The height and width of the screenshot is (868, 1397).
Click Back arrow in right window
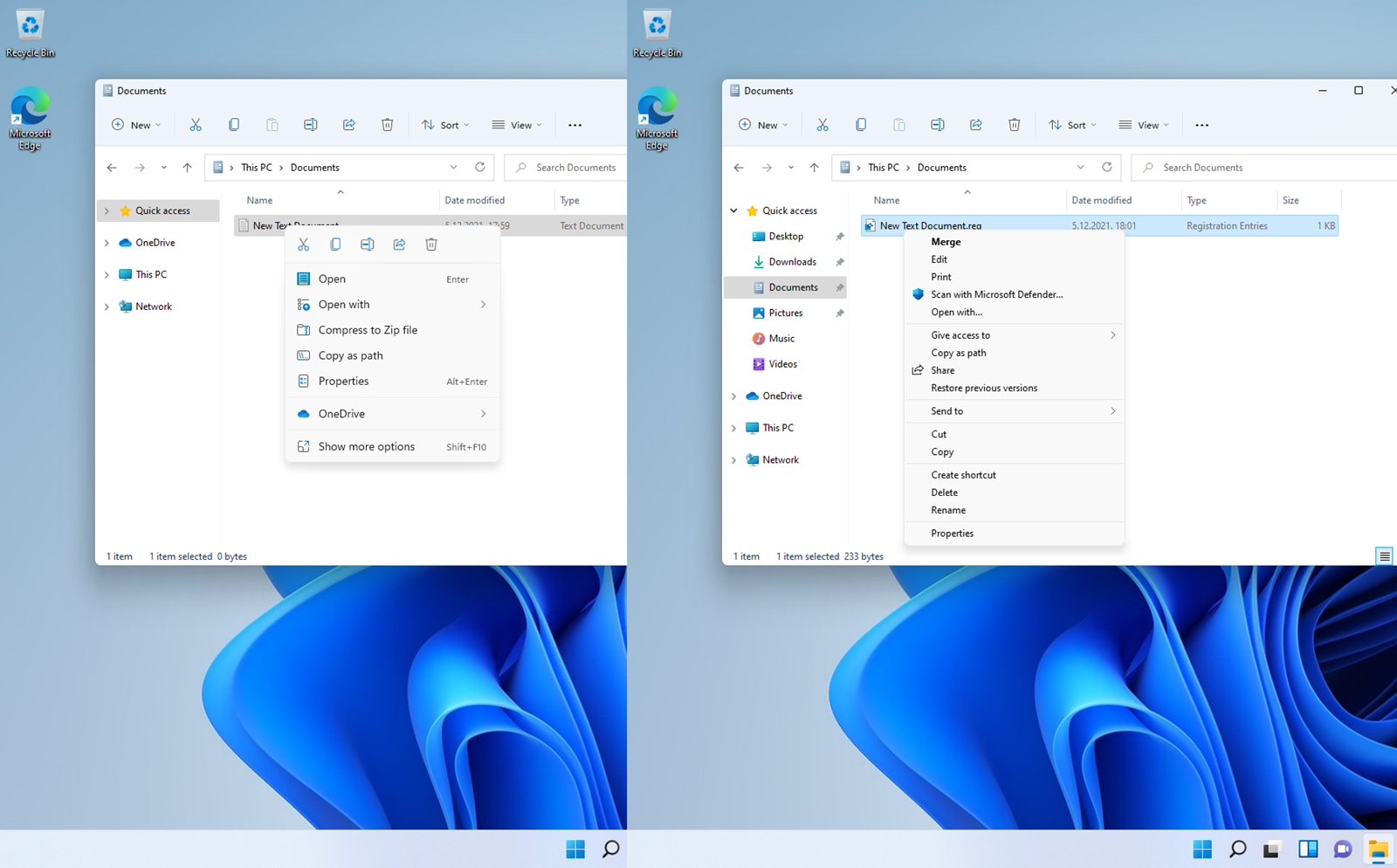(x=739, y=168)
